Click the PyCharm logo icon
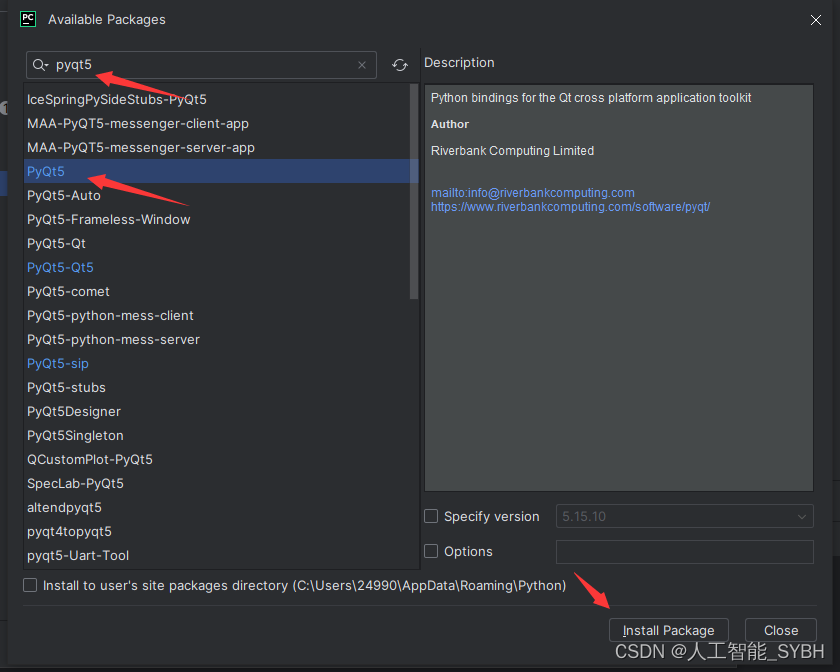The width and height of the screenshot is (840, 672). click(x=28, y=19)
